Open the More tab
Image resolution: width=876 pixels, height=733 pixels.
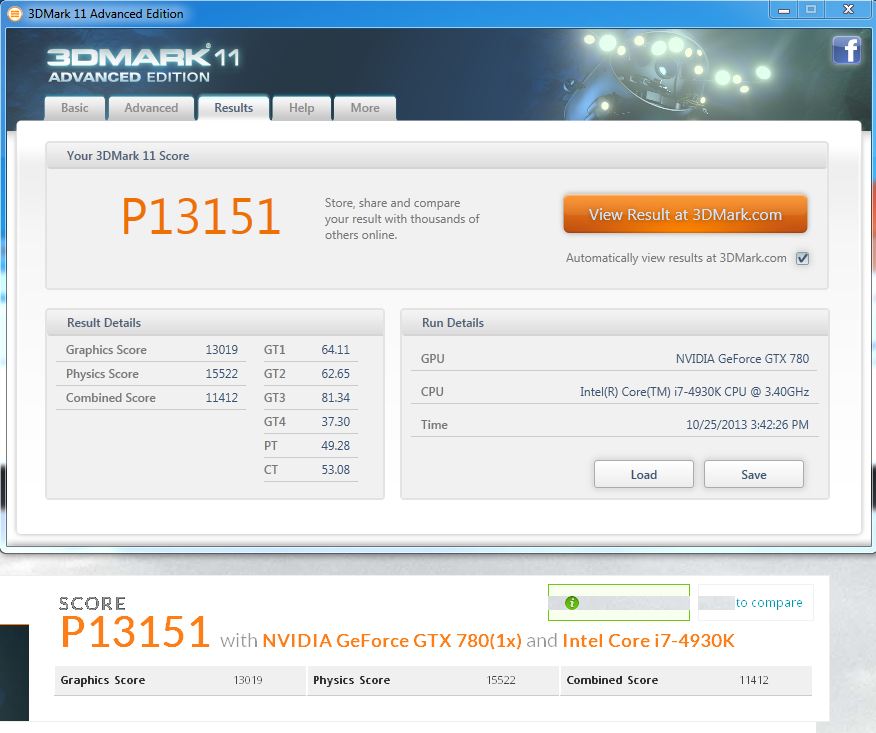point(365,108)
